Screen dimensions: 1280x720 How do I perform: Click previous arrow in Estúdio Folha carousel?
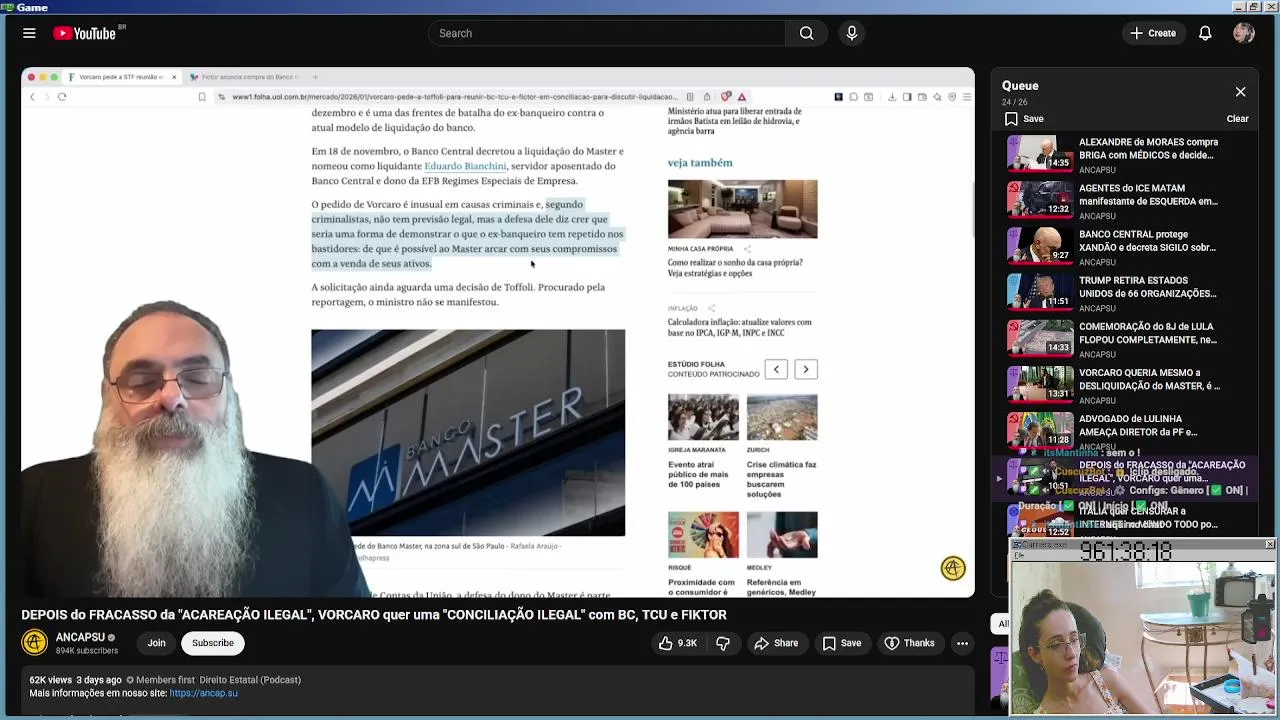pyautogui.click(x=776, y=370)
